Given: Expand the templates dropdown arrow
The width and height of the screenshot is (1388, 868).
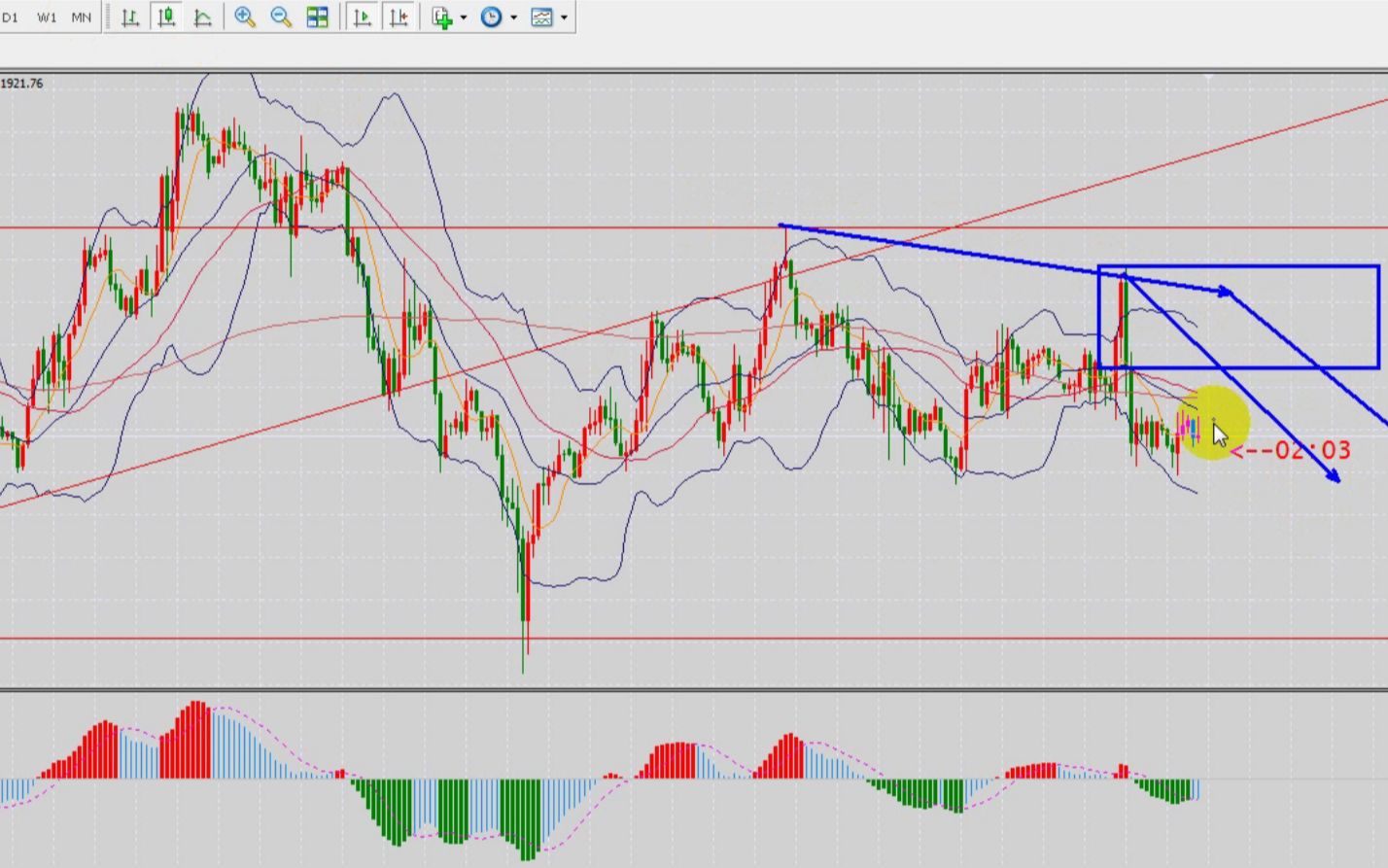Looking at the screenshot, I should coord(564,17).
